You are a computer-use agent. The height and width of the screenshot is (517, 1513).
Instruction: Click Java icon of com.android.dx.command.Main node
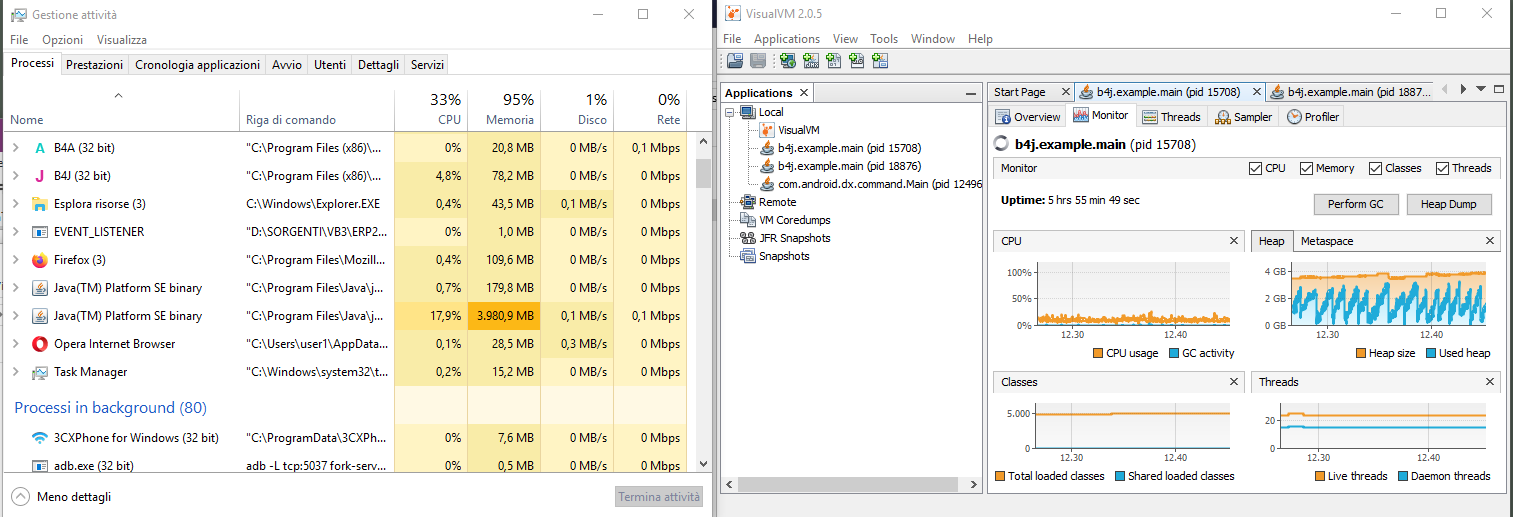click(x=768, y=184)
